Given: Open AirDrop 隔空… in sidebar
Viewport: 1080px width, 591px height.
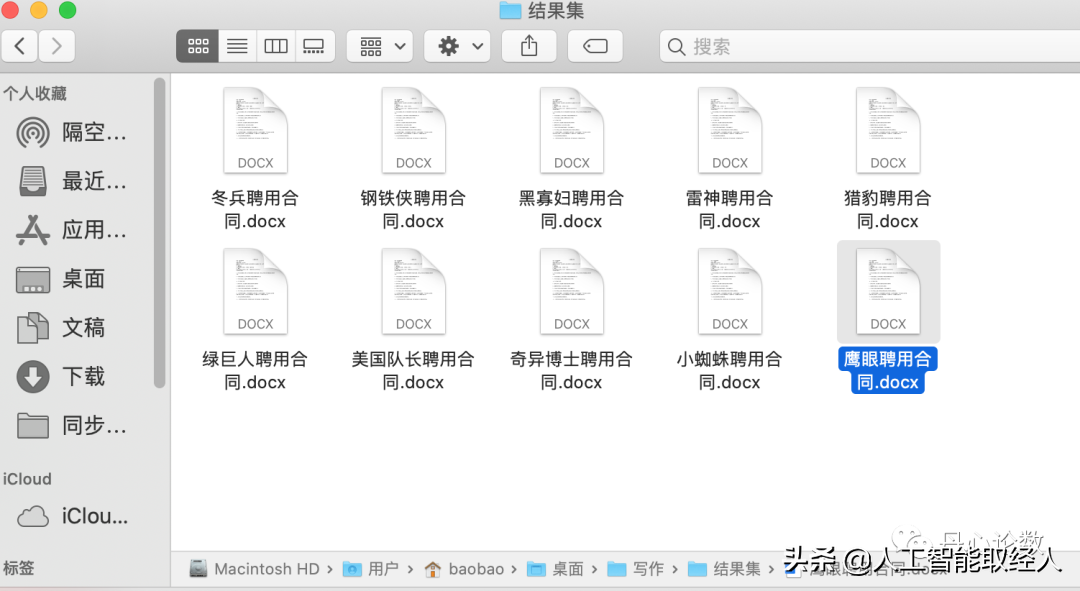Looking at the screenshot, I should pyautogui.click(x=72, y=132).
